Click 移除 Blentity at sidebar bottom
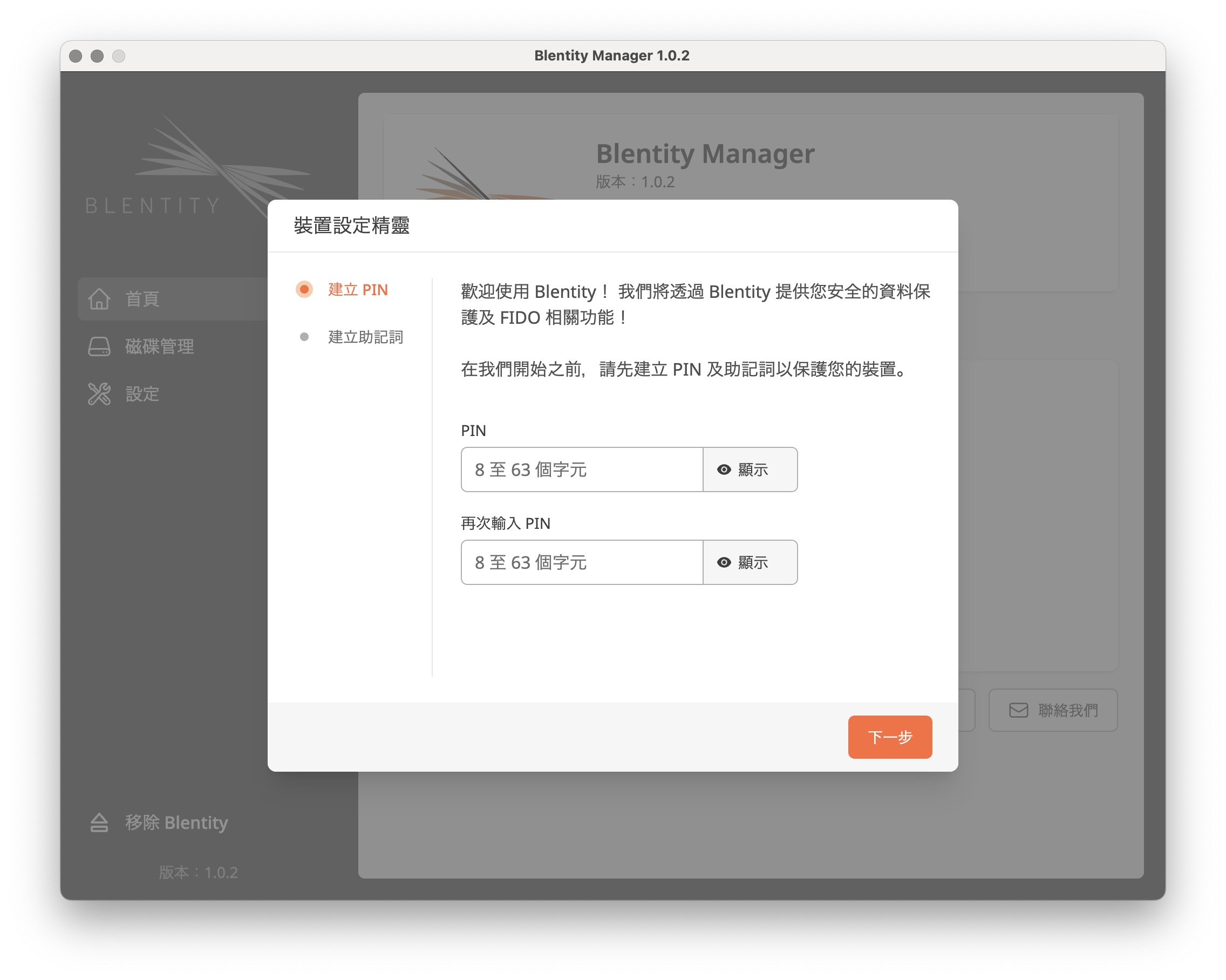 coord(159,822)
